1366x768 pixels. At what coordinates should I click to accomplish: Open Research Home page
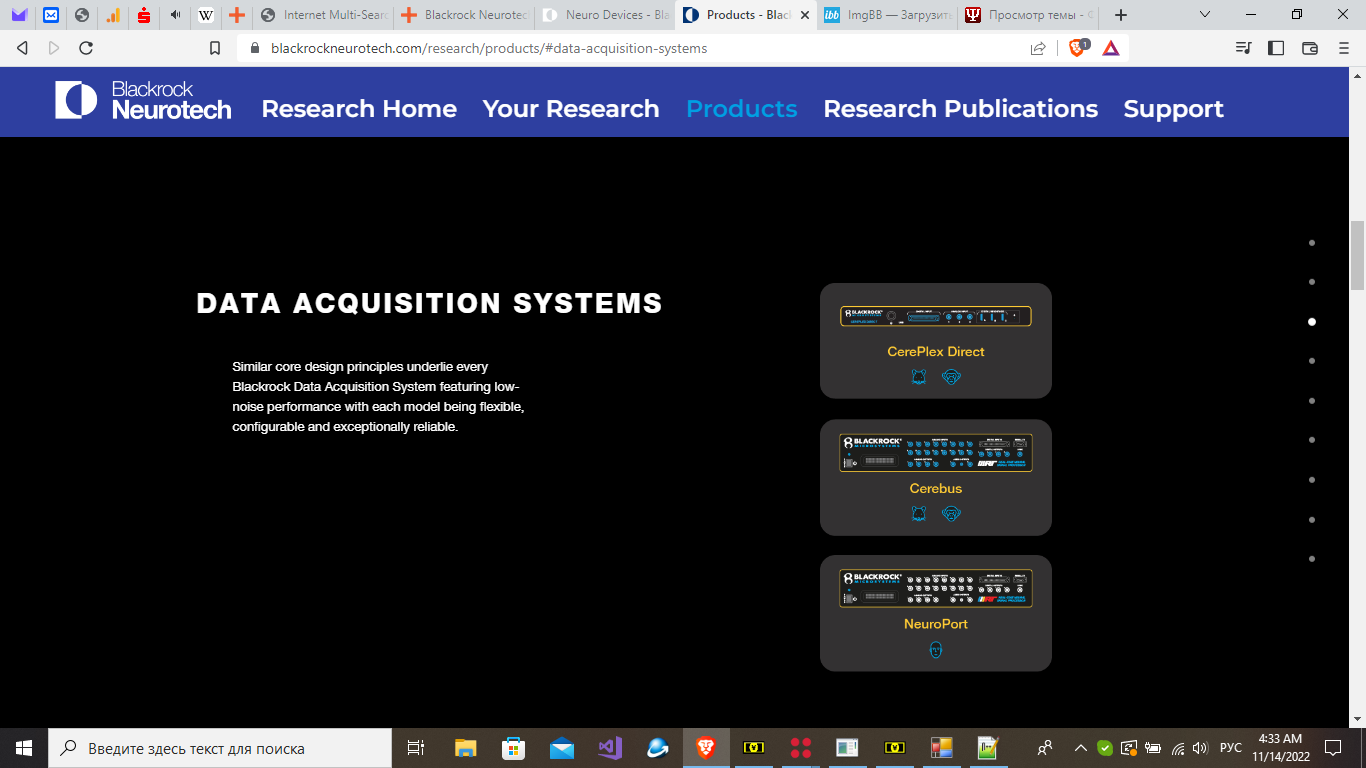[x=359, y=109]
